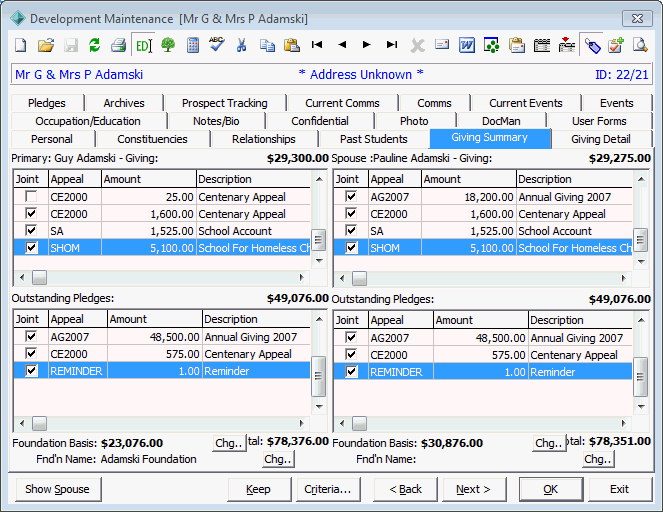Uncheck Joint for primary CE2000 1,600.00 row
663x512 pixels.
31,214
